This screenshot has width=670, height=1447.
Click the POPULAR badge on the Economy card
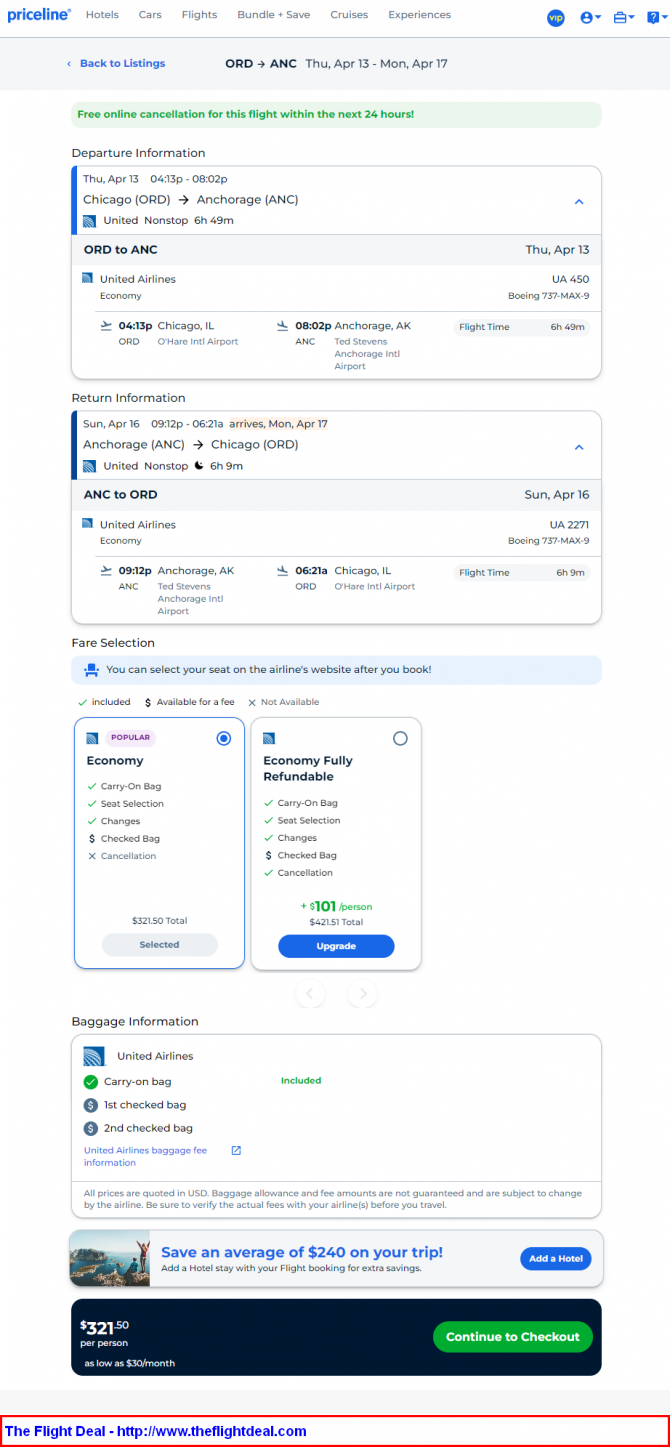(x=130, y=738)
